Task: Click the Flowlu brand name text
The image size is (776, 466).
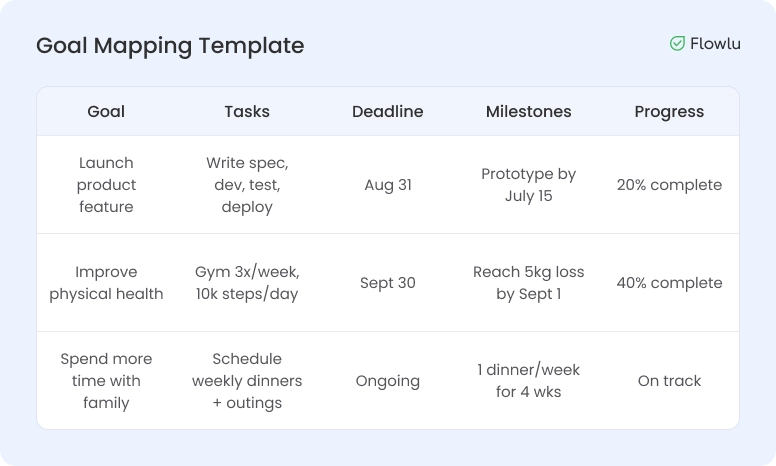Action: click(715, 44)
